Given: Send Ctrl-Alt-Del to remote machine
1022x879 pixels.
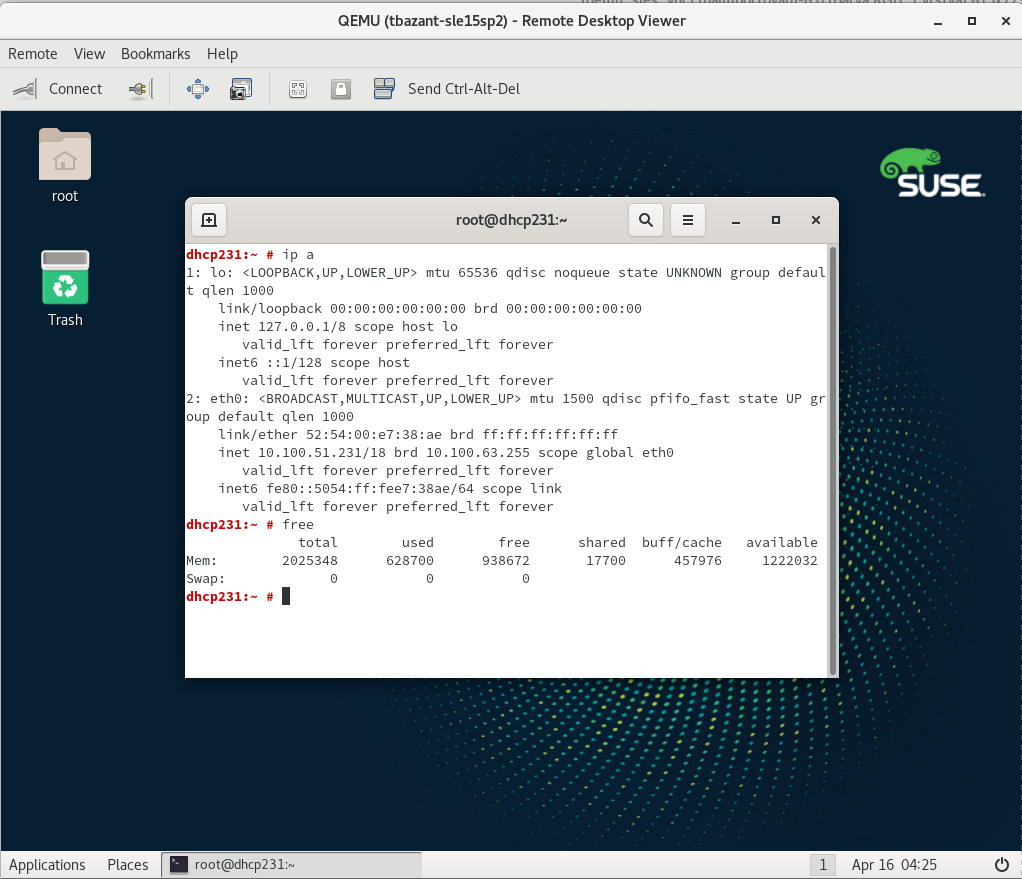Looking at the screenshot, I should (x=447, y=89).
